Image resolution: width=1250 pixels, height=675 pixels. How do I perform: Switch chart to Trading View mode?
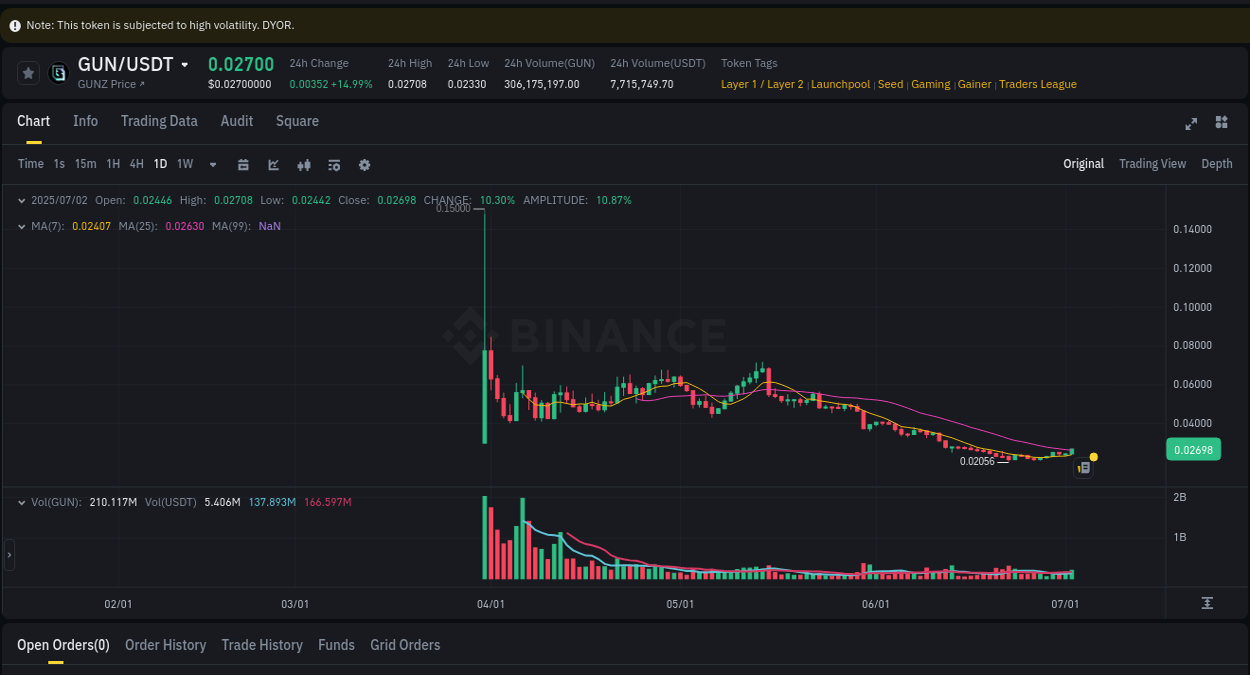[1152, 163]
